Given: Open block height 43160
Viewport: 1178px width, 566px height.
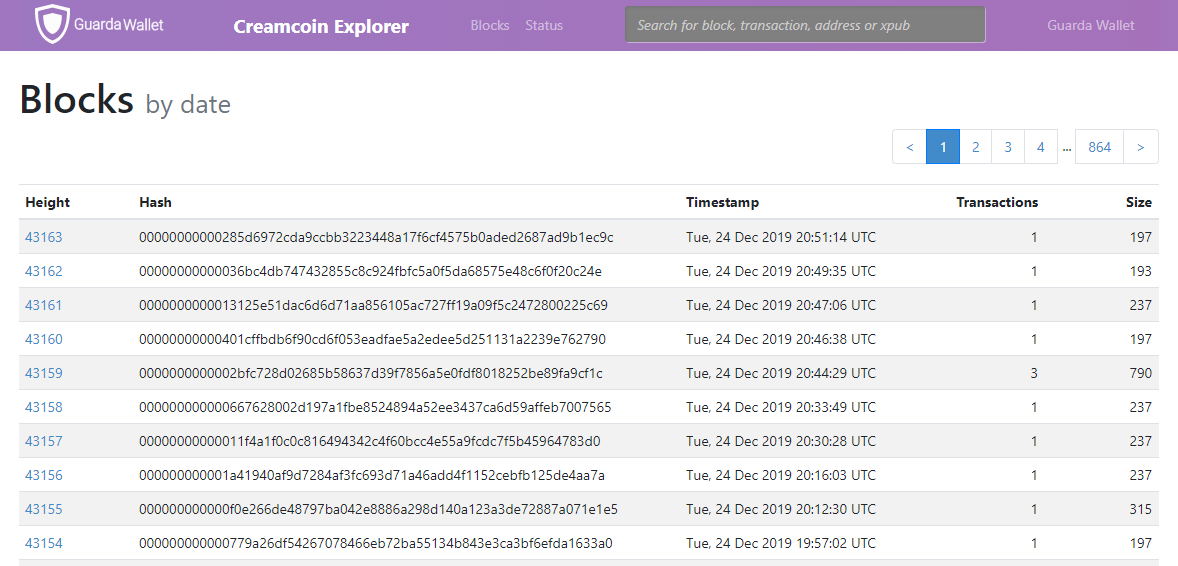Looking at the screenshot, I should 44,339.
